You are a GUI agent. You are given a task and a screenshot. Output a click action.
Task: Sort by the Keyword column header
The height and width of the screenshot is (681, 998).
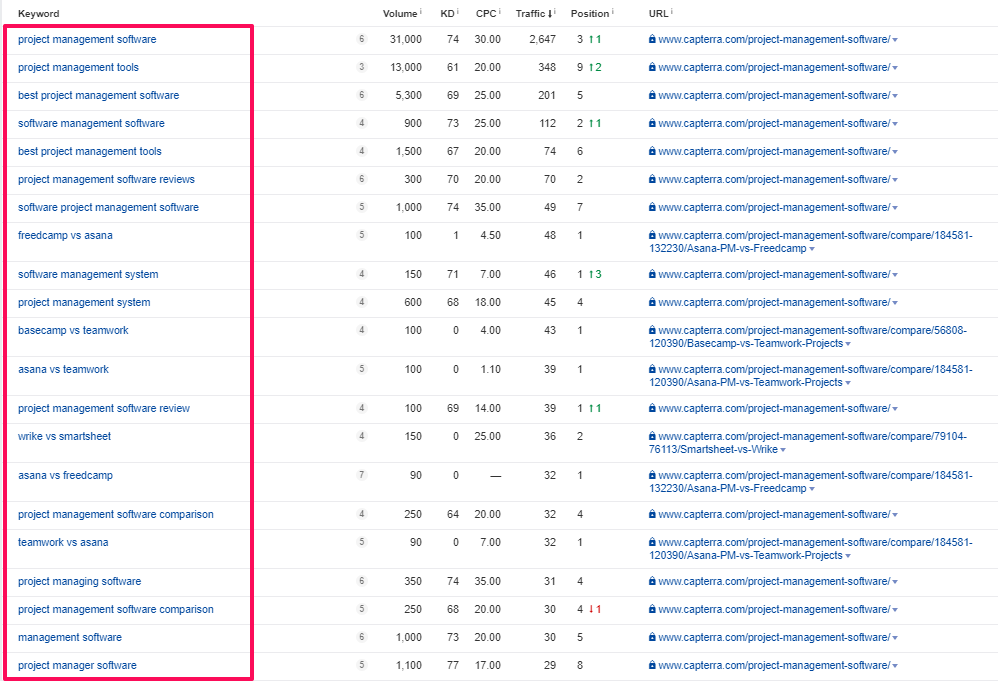tap(38, 13)
